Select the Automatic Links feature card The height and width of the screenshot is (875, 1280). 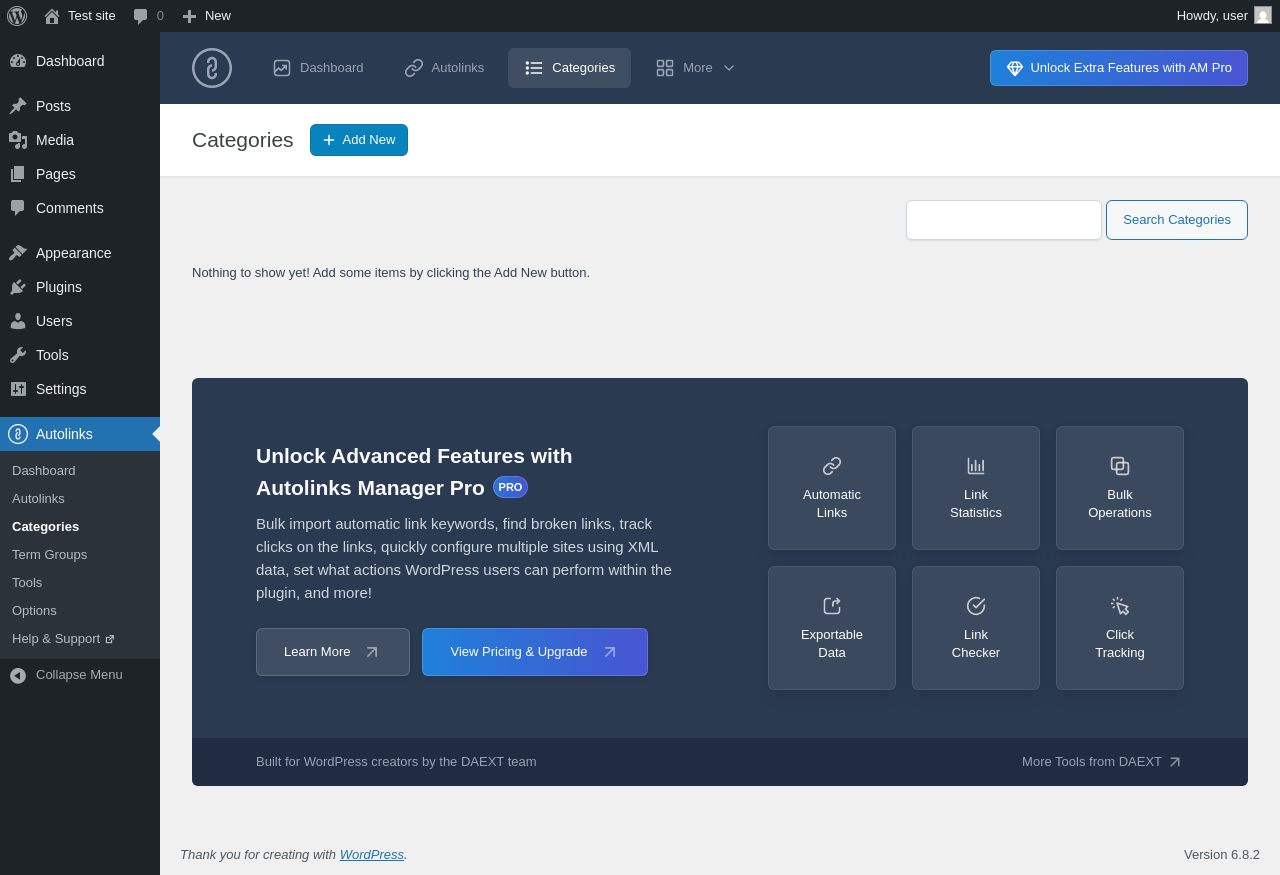click(832, 488)
